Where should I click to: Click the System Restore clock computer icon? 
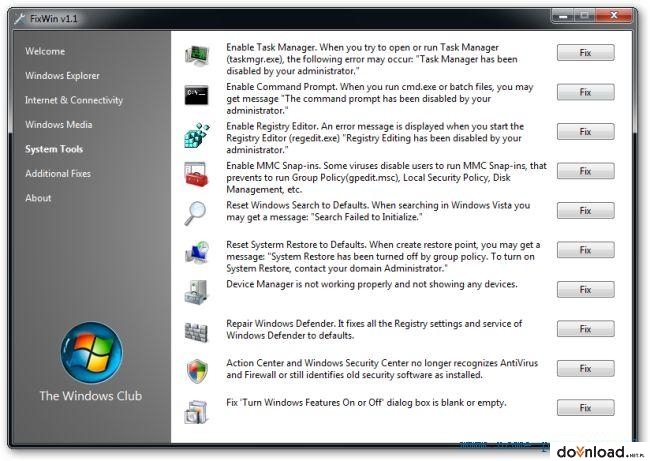pyautogui.click(x=197, y=252)
